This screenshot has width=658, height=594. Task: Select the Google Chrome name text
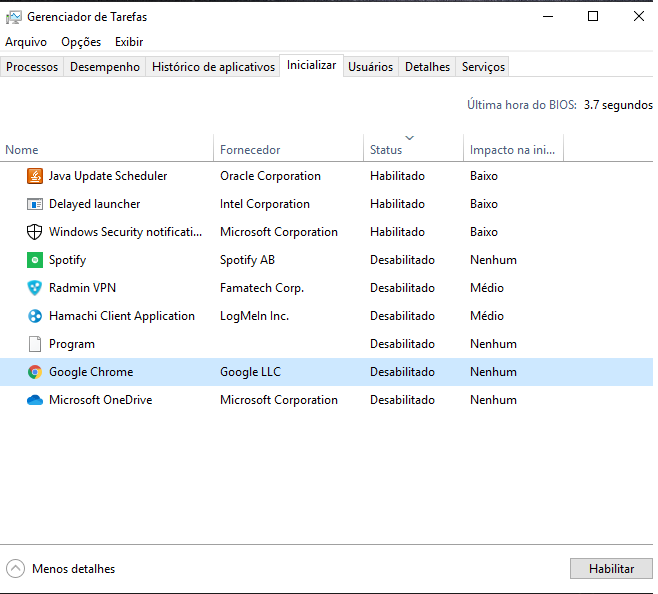point(91,372)
